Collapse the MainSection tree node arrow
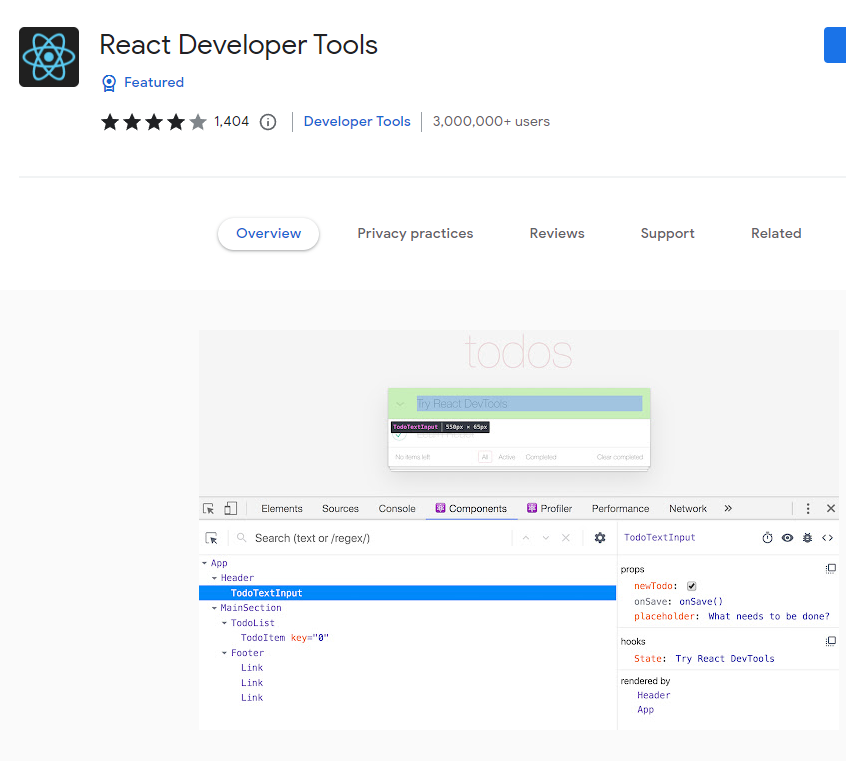846x761 pixels. tap(214, 608)
